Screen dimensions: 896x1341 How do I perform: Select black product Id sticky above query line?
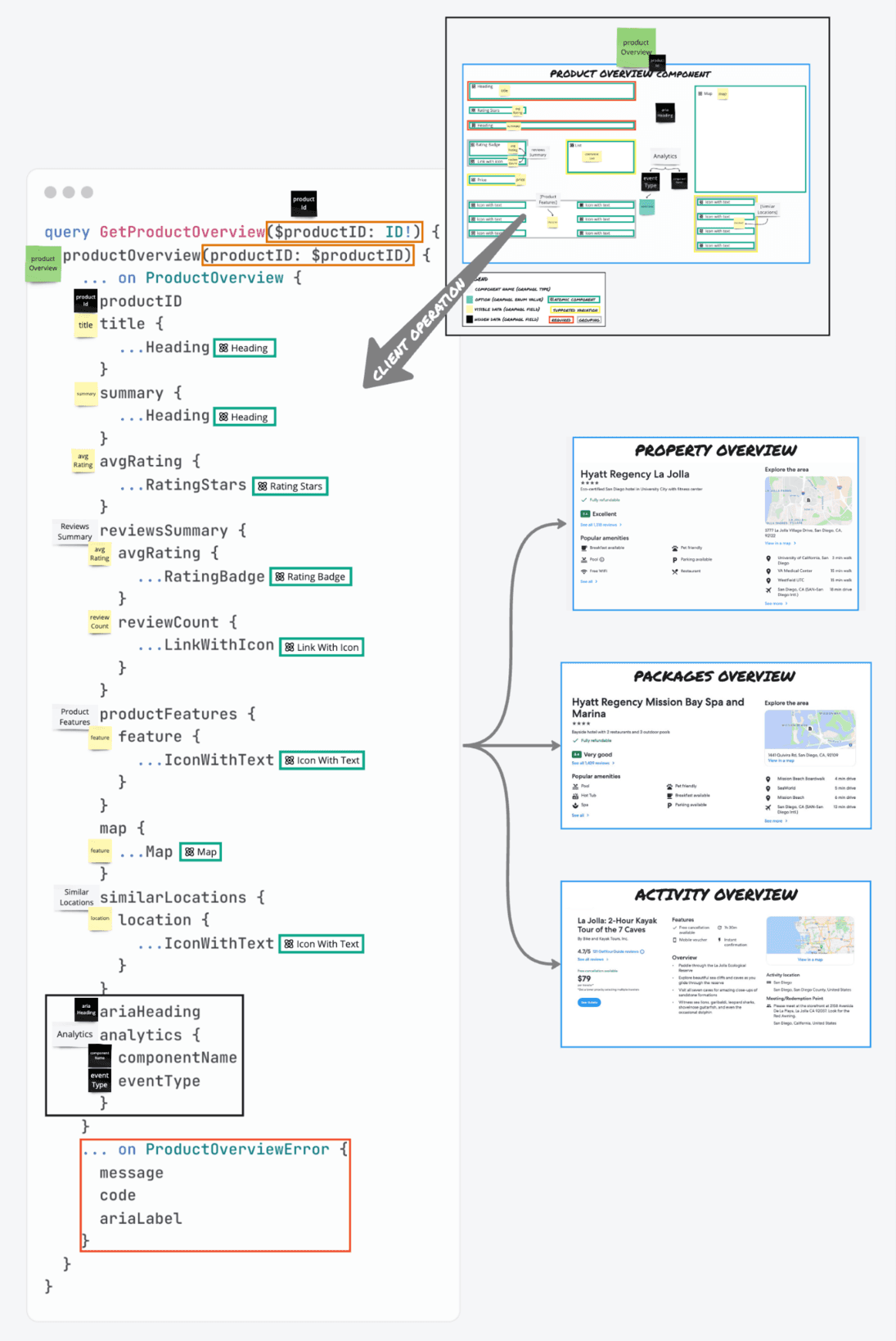(304, 202)
